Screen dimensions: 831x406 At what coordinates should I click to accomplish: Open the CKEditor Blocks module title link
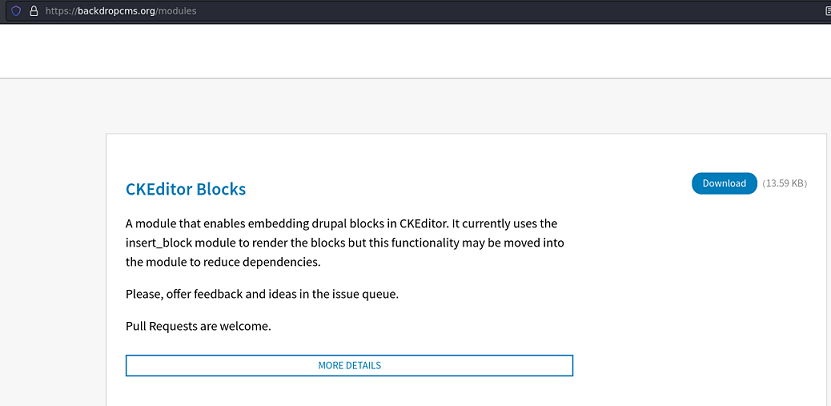(185, 189)
